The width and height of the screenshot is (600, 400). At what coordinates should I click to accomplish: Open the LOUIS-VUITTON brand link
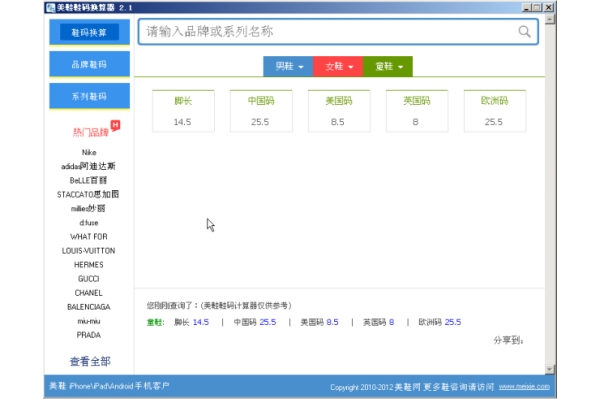click(88, 251)
